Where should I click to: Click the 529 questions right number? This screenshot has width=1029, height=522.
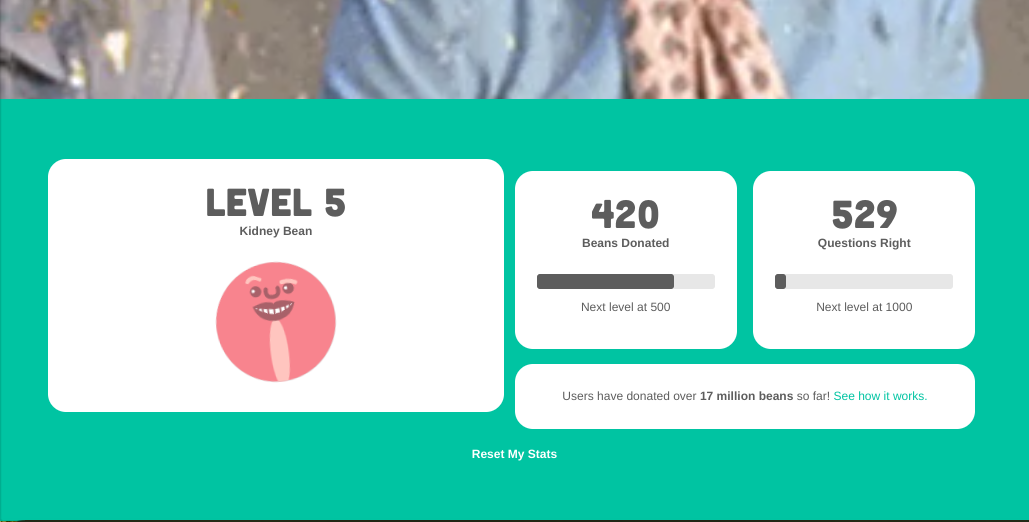pyautogui.click(x=864, y=215)
